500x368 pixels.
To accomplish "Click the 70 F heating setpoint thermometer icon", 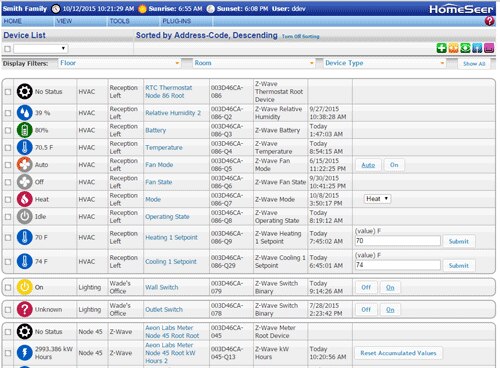I will (x=25, y=237).
